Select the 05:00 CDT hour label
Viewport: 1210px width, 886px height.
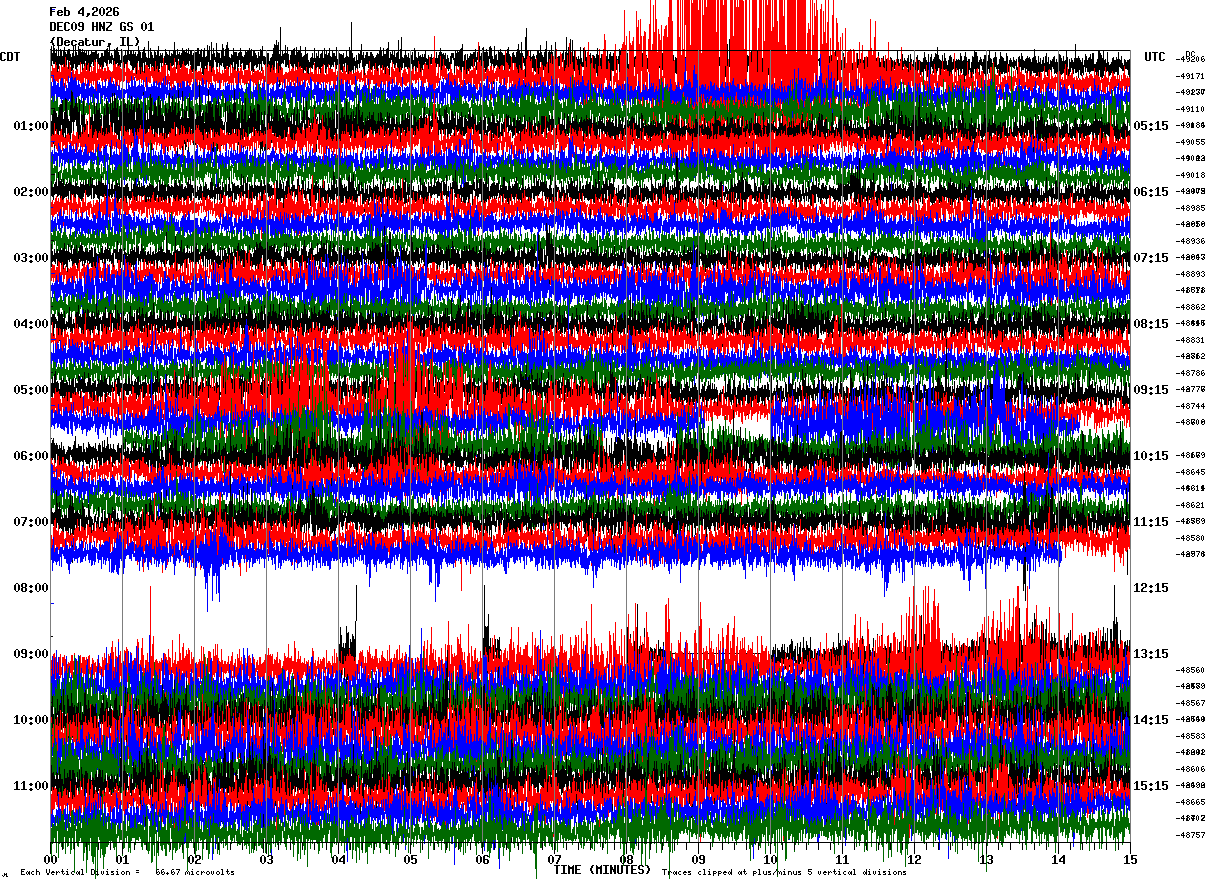(x=31, y=390)
